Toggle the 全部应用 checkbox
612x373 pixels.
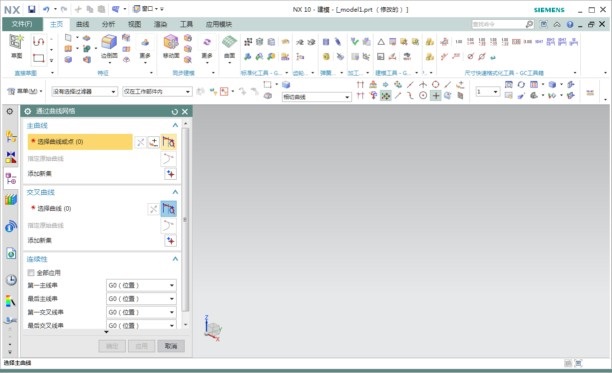31,273
